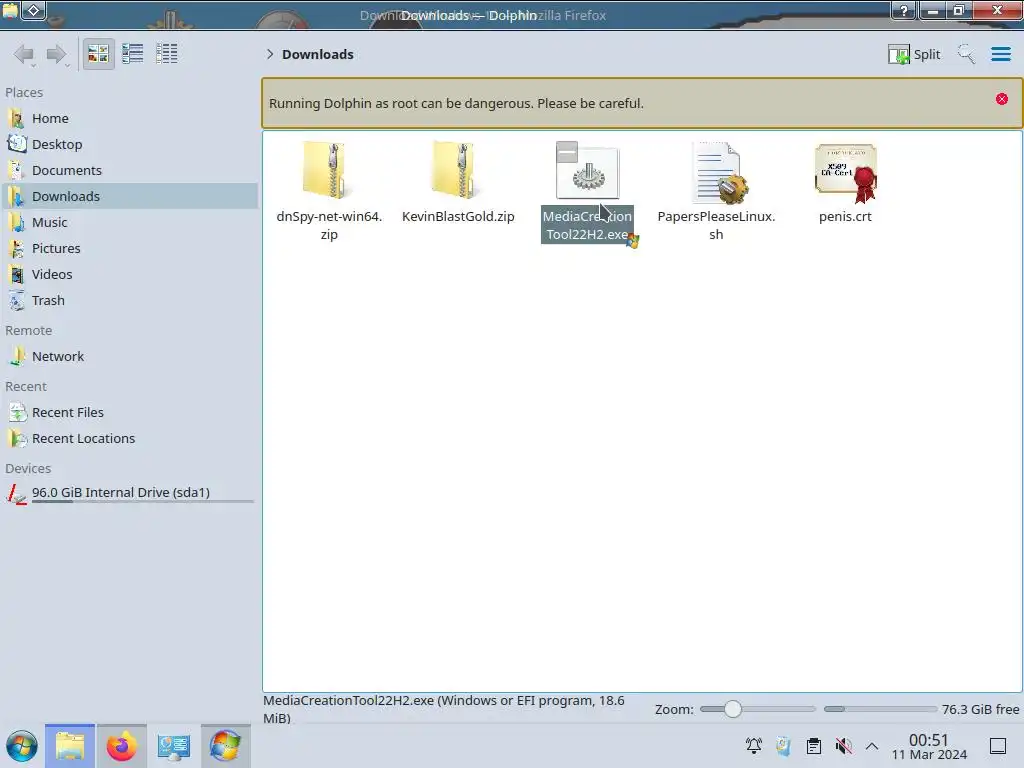The height and width of the screenshot is (768, 1024).
Task: Split the Dolphin view
Action: (x=914, y=54)
